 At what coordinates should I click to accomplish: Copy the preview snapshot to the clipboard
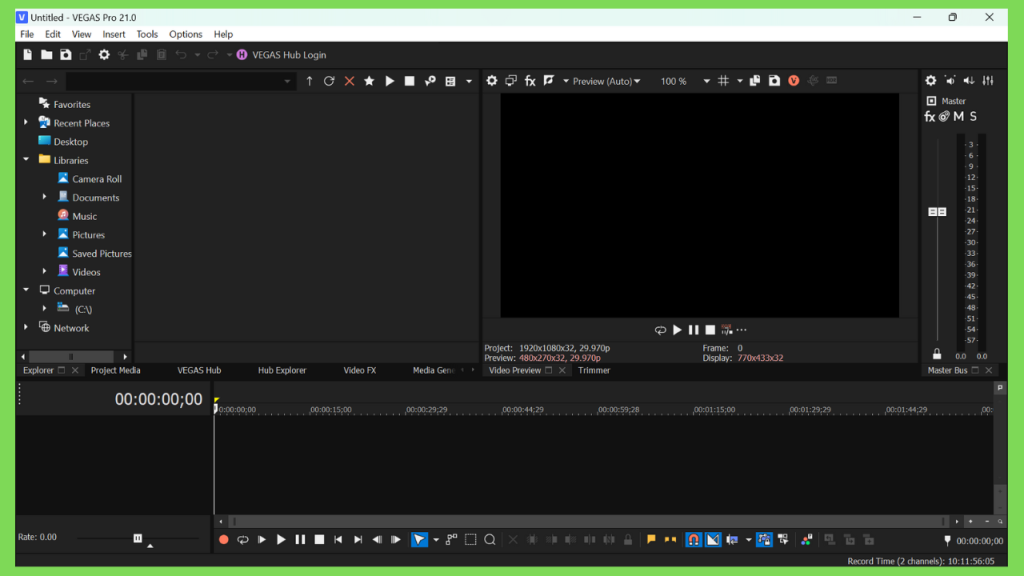755,80
